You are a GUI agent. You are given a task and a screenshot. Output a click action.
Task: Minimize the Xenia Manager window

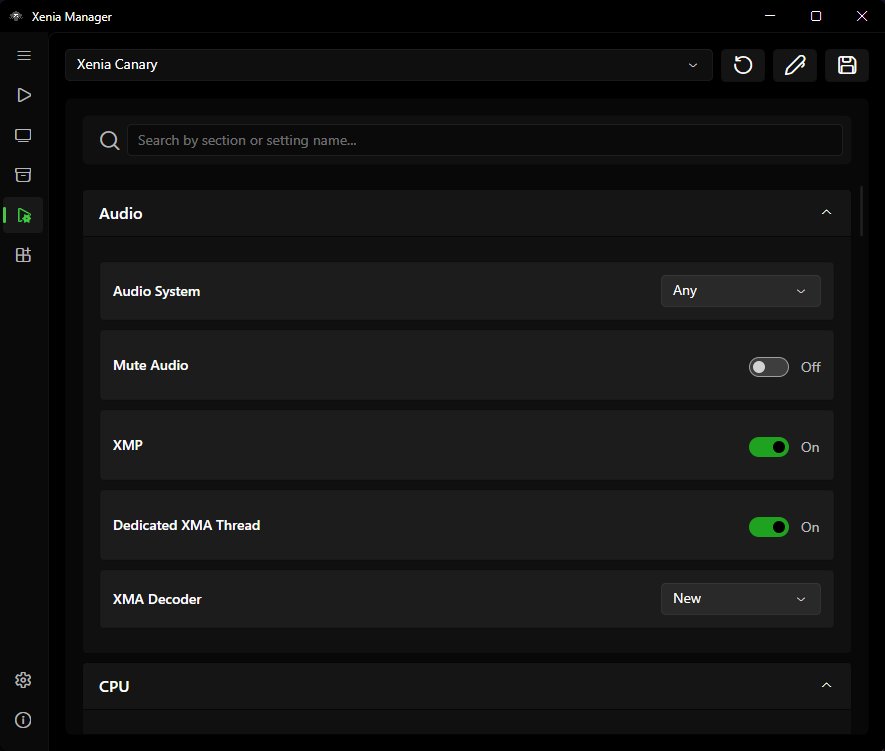(x=770, y=16)
